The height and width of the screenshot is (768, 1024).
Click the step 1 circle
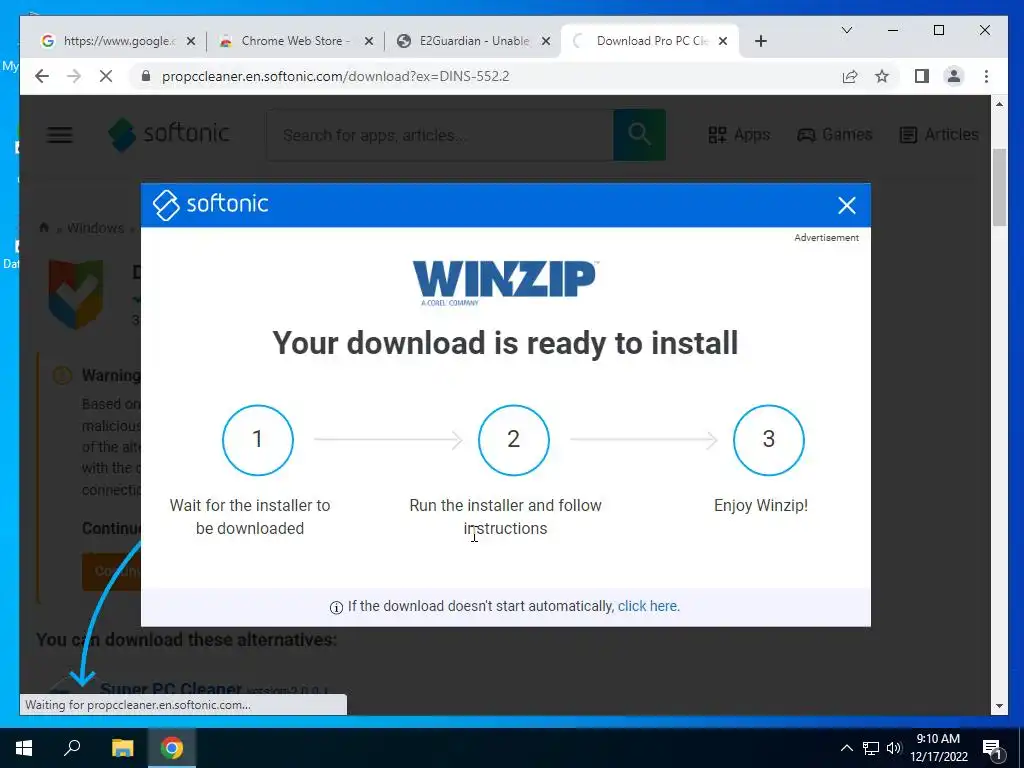(x=257, y=440)
